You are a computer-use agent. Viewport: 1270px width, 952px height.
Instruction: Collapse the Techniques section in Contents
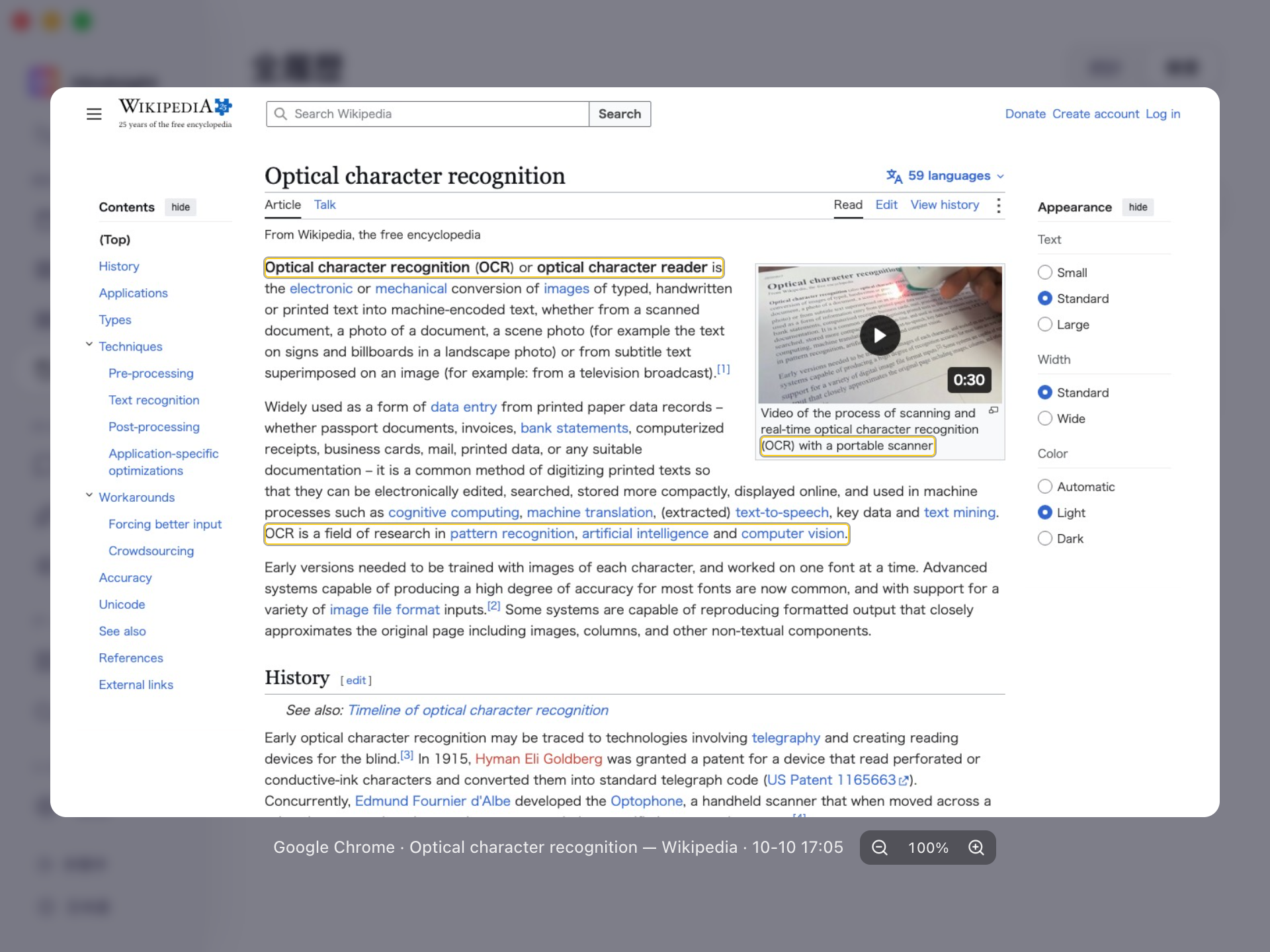89,344
